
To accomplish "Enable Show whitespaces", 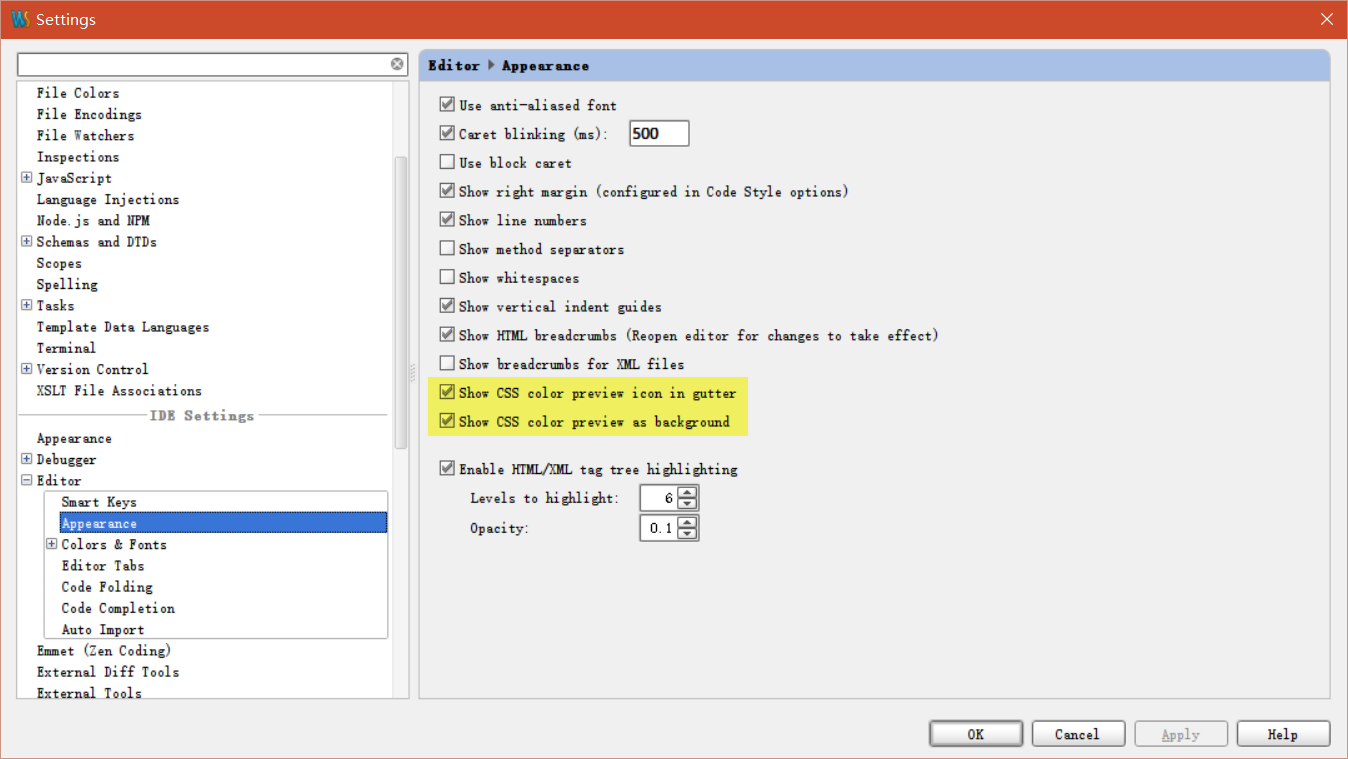I will pyautogui.click(x=447, y=277).
